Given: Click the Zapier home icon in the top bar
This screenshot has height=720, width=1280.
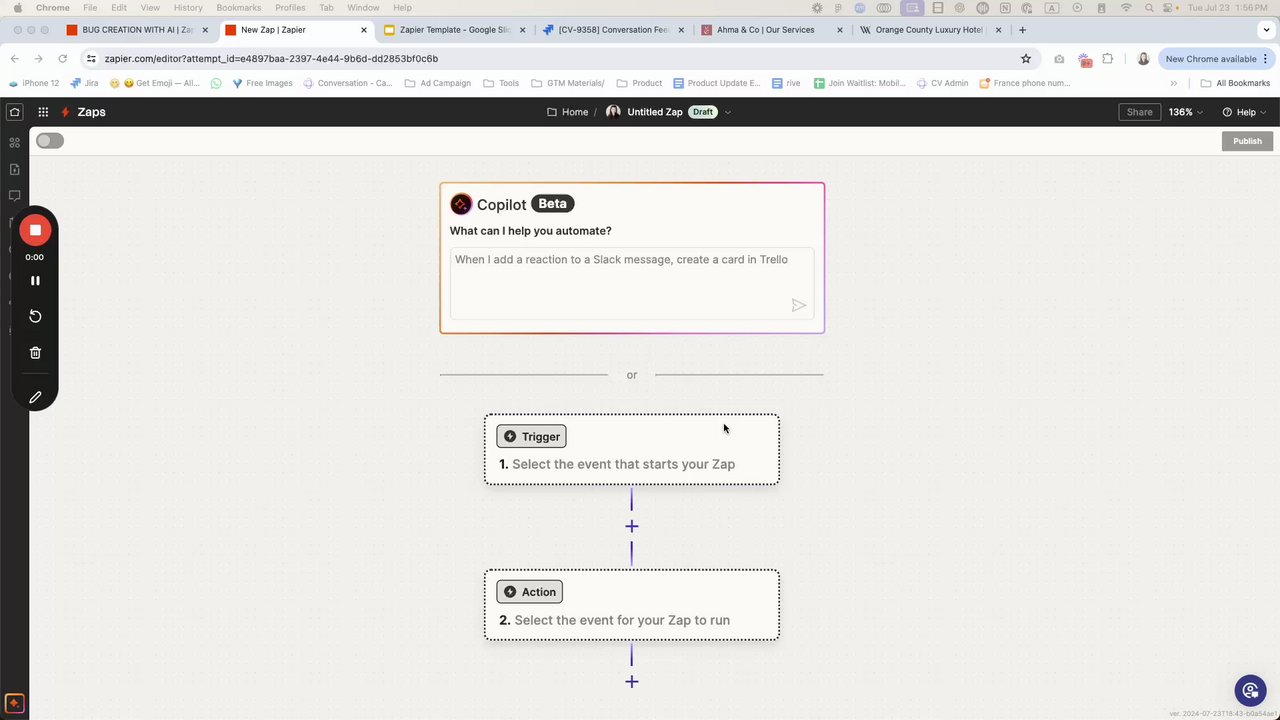Looking at the screenshot, I should tap(14, 112).
